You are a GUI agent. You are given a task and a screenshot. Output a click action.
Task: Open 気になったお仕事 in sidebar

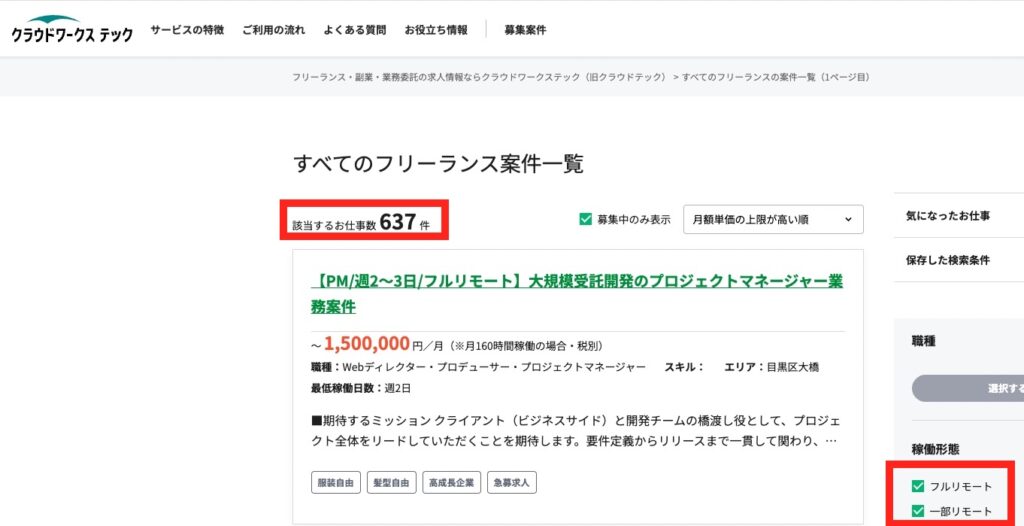(947, 216)
